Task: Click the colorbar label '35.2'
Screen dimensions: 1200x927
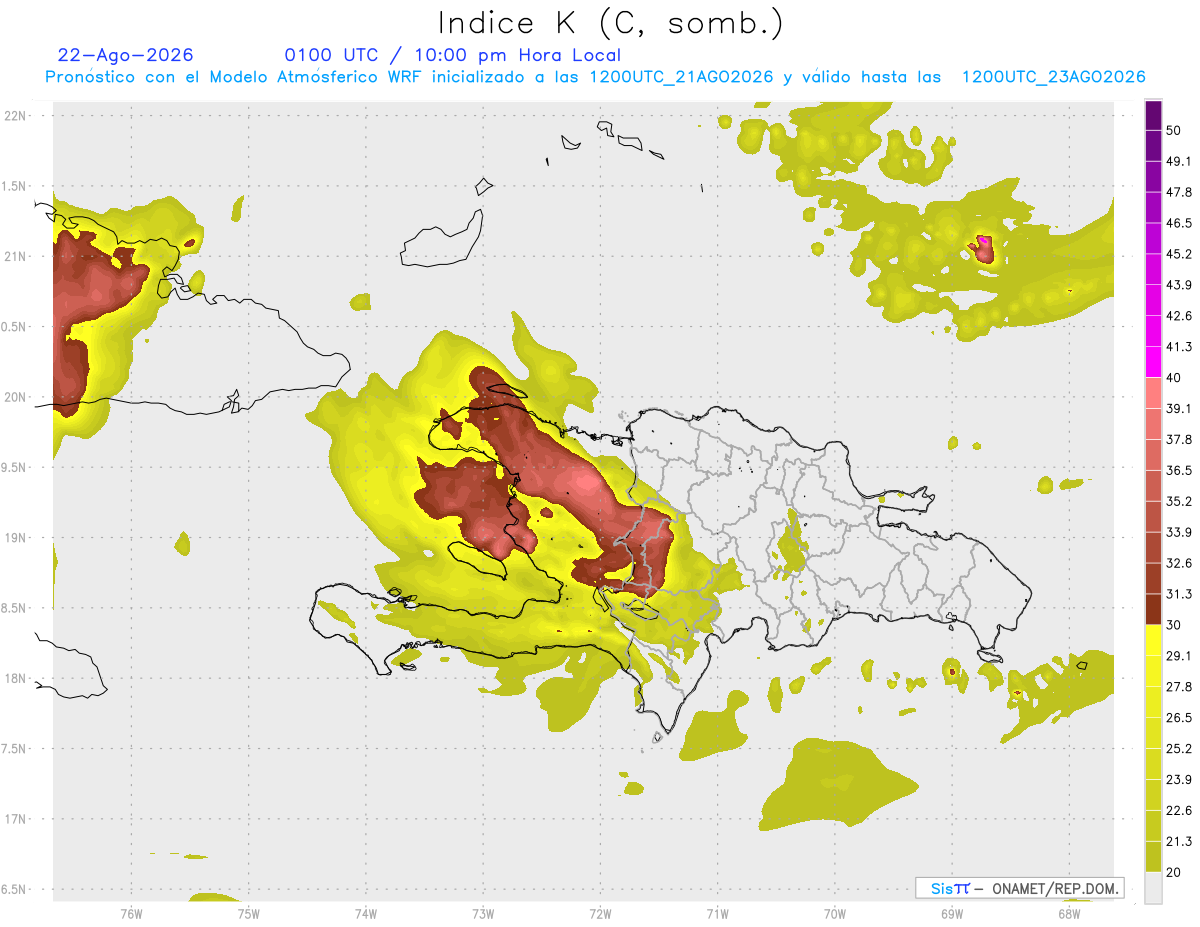Action: pos(1178,501)
